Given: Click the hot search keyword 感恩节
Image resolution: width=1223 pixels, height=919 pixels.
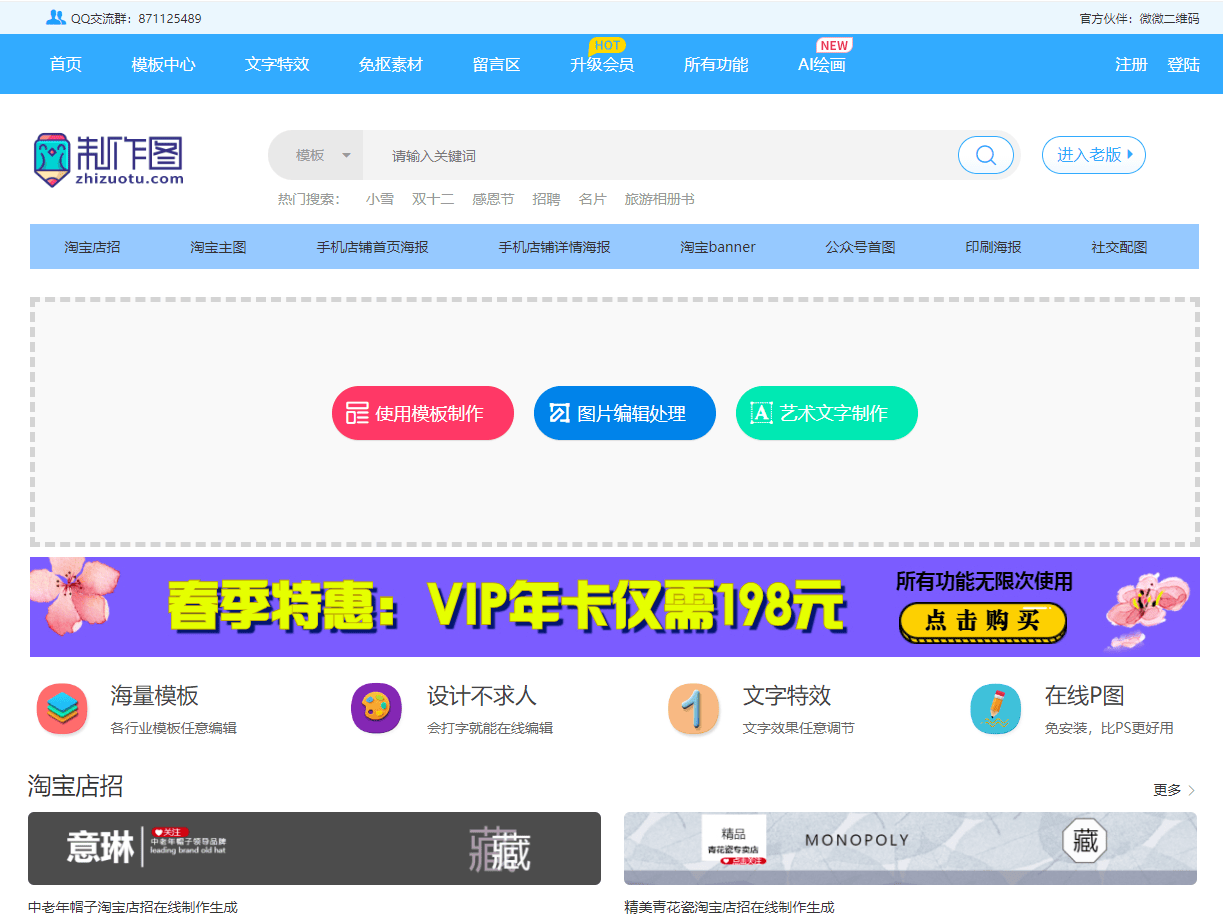Looking at the screenshot, I should (492, 198).
